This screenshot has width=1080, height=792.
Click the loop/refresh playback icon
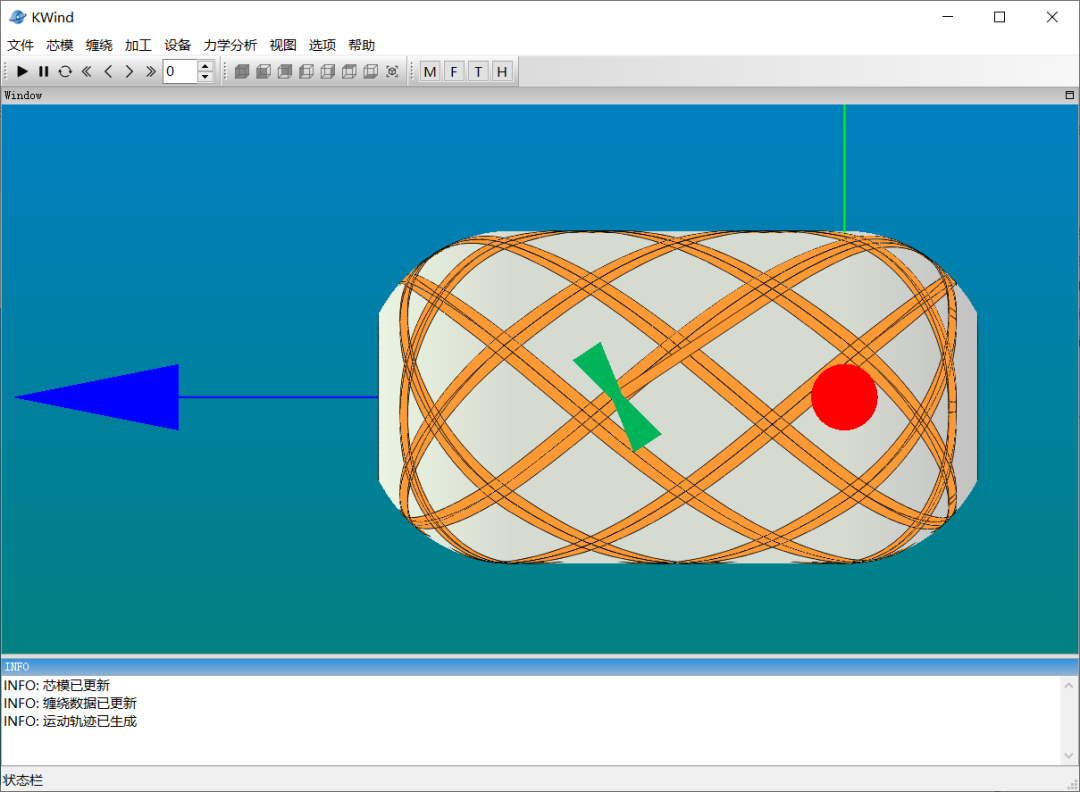coord(65,71)
